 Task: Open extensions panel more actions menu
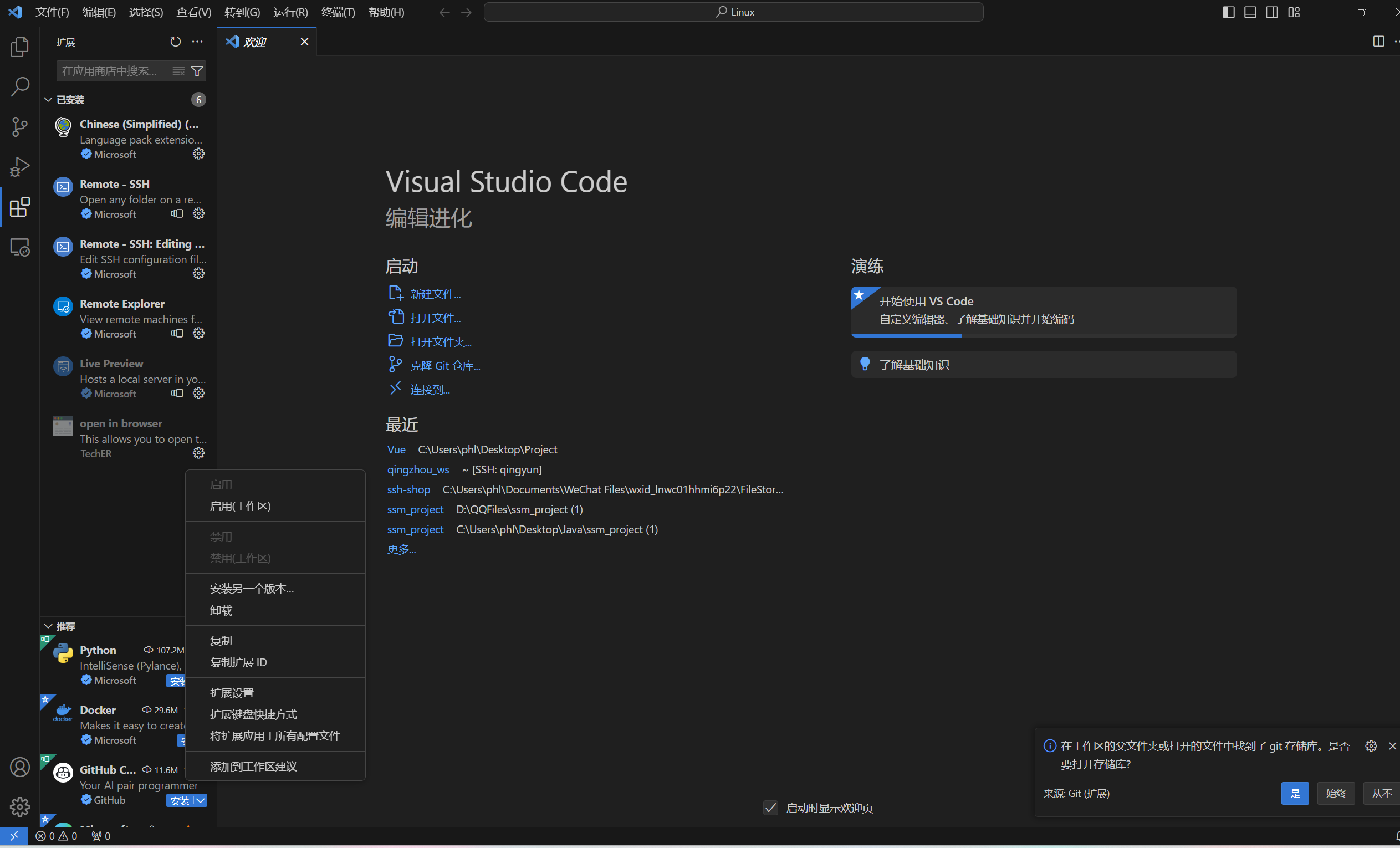point(197,42)
